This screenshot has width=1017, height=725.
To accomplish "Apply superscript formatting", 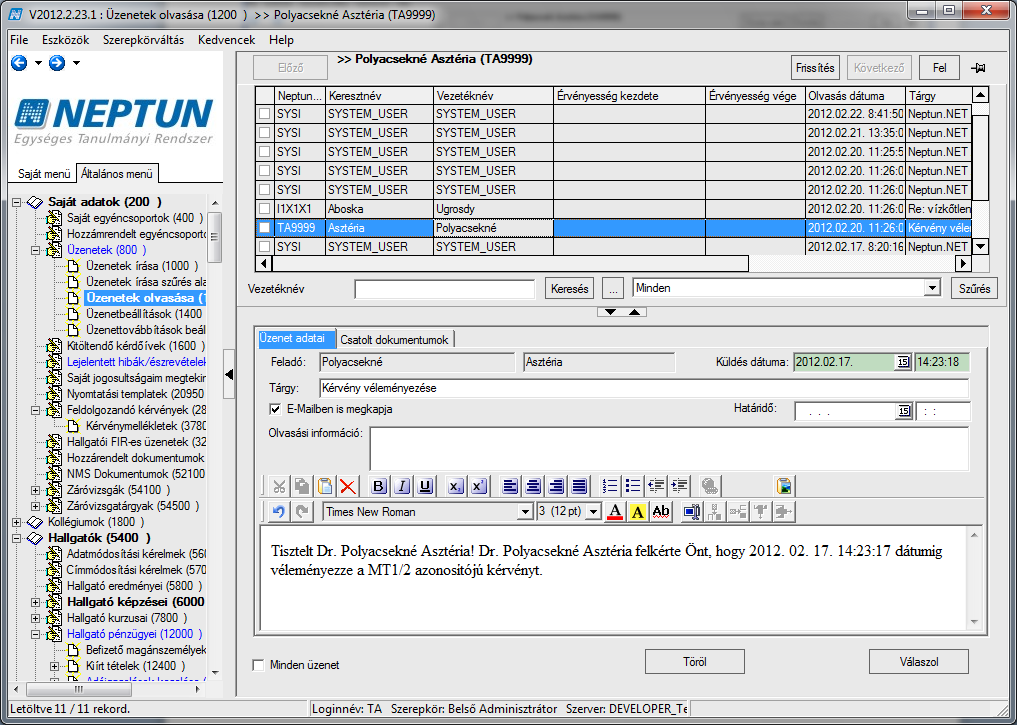I will [x=479, y=486].
